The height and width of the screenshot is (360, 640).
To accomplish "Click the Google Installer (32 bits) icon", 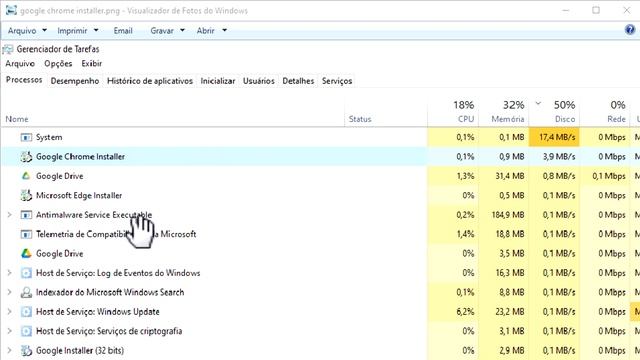I will tap(26, 351).
